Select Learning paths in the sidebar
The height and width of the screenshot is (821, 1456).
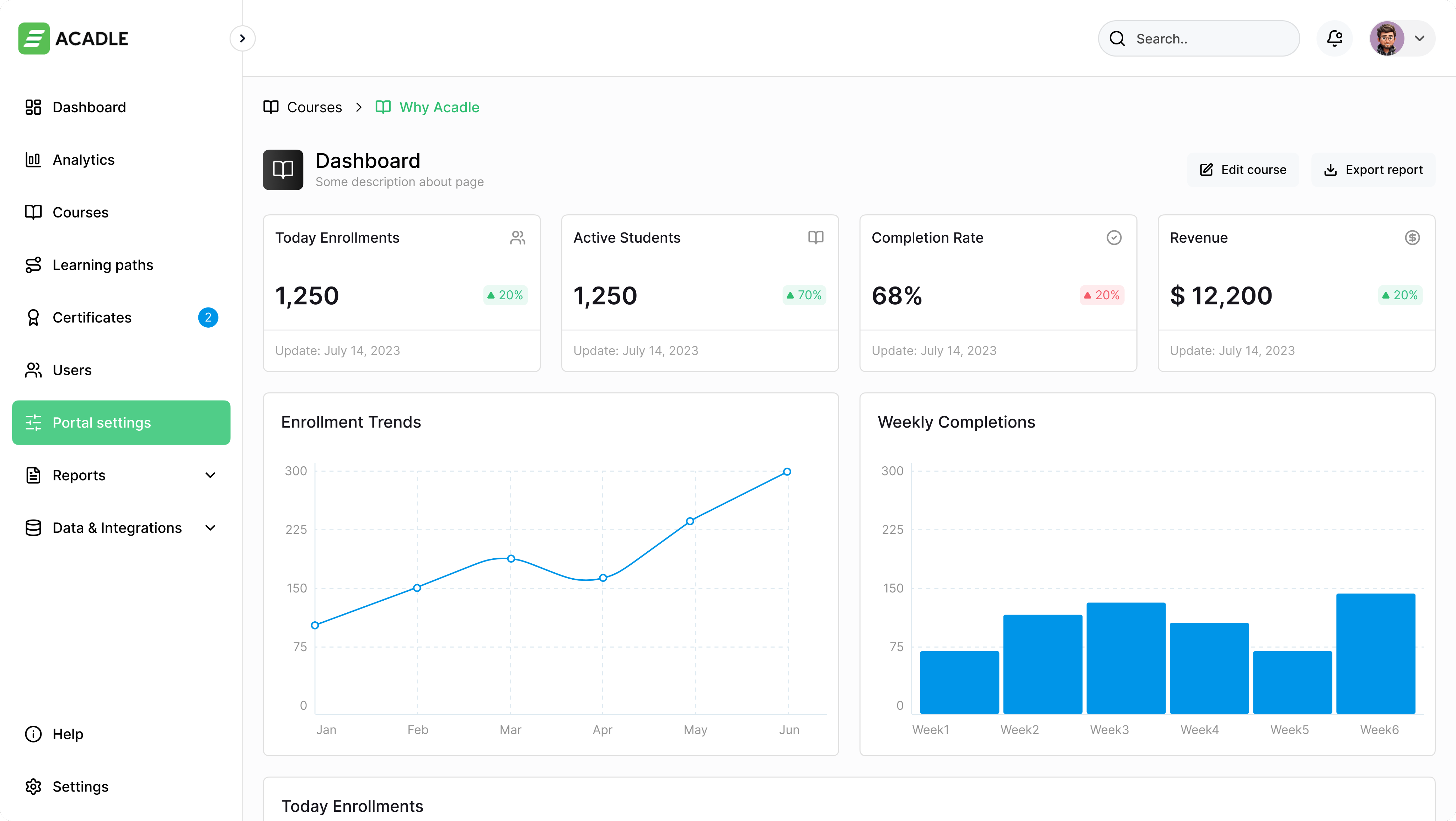coord(102,265)
